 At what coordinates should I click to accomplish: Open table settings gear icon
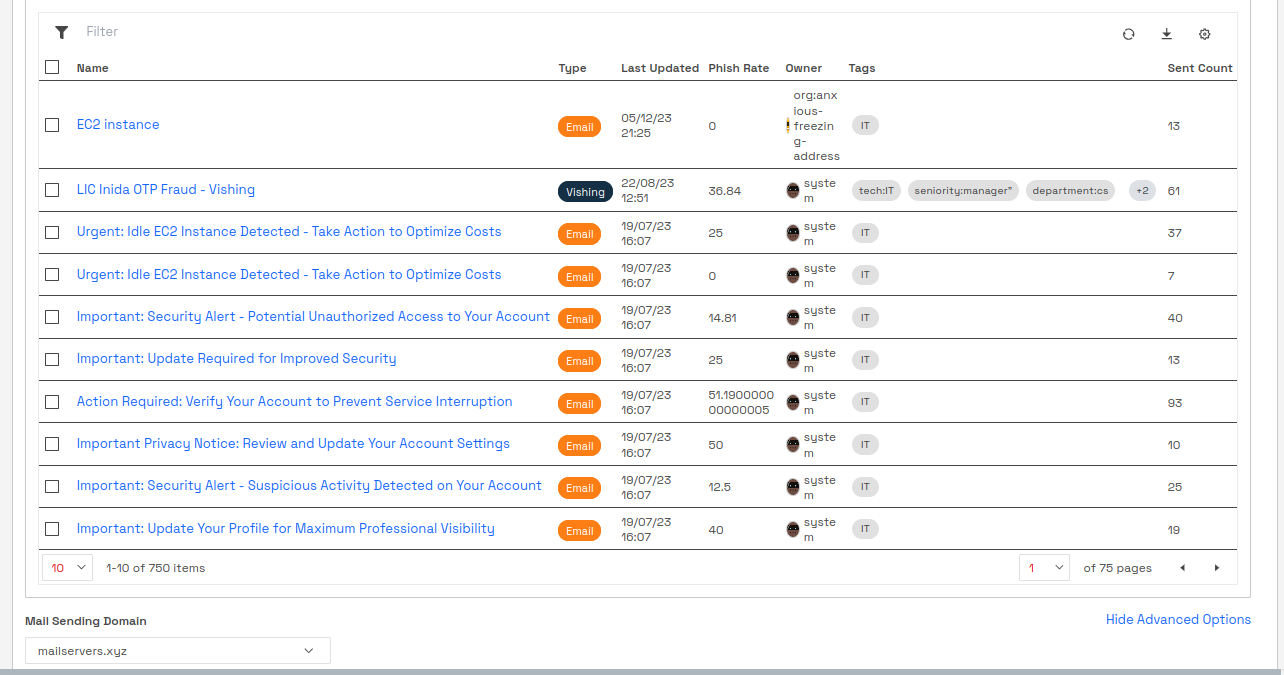(1204, 34)
